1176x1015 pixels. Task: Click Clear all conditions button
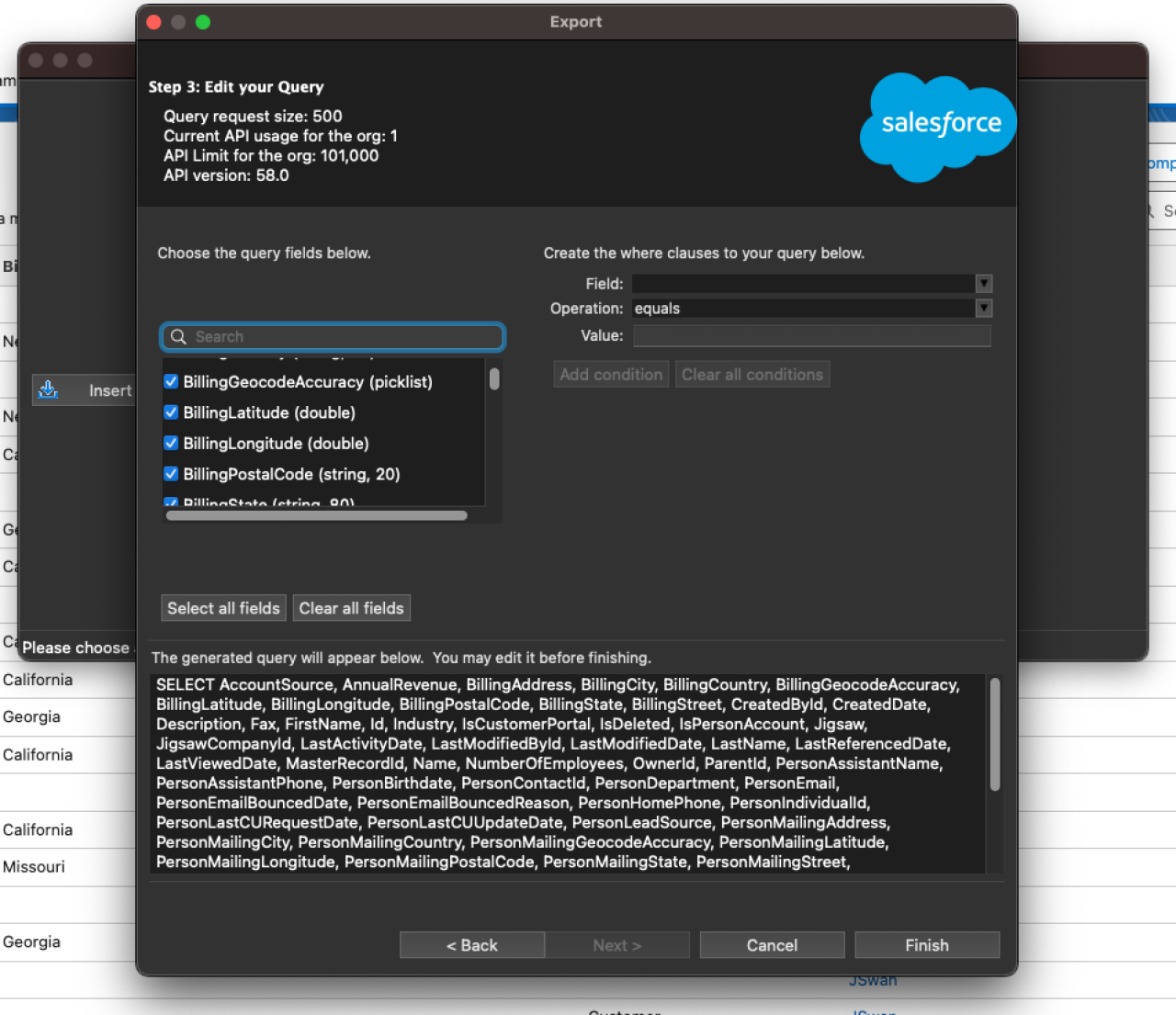pyautogui.click(x=752, y=375)
